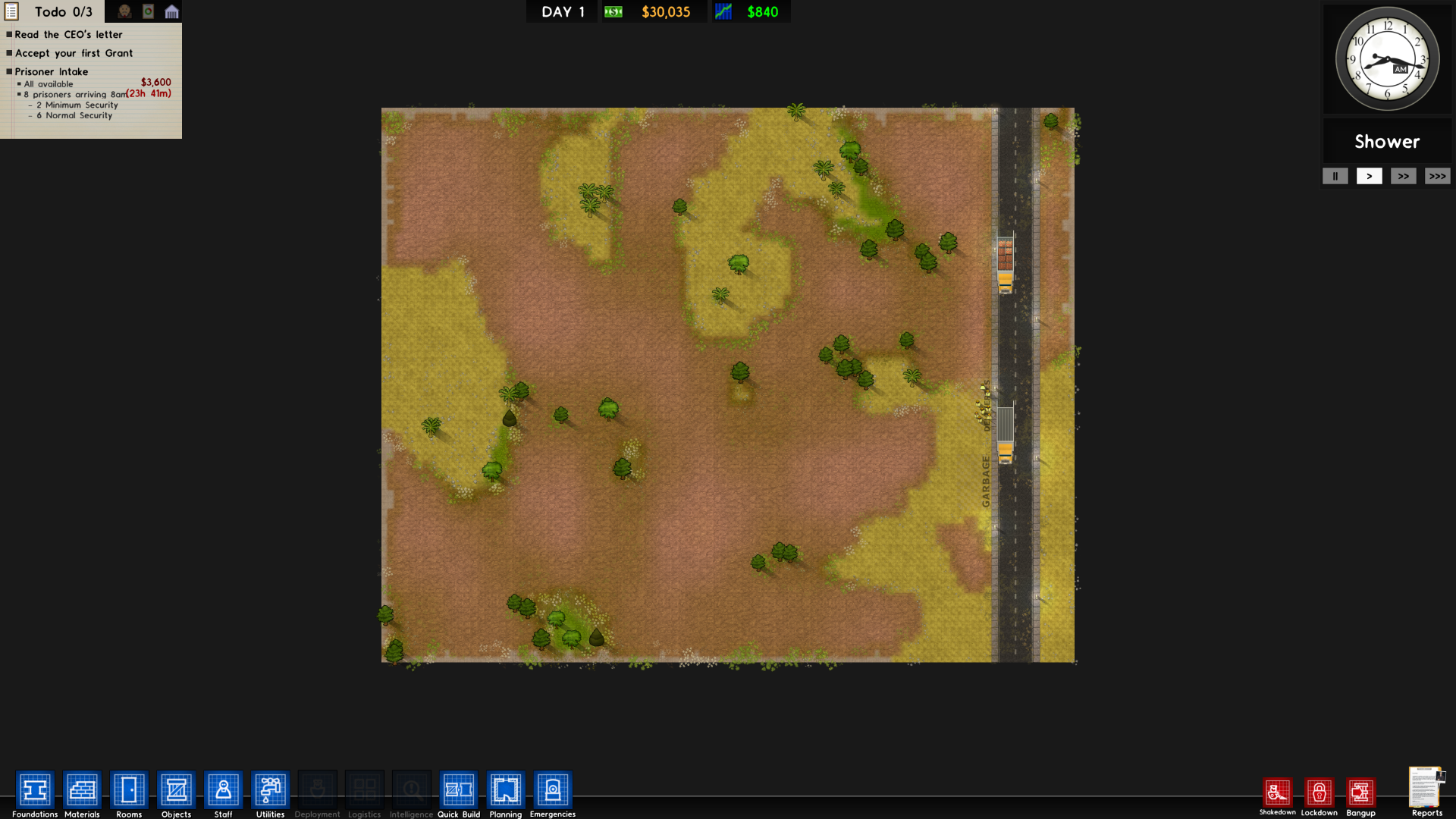Toggle the prison Lockdown
The image size is (1456, 819).
pyautogui.click(x=1319, y=793)
